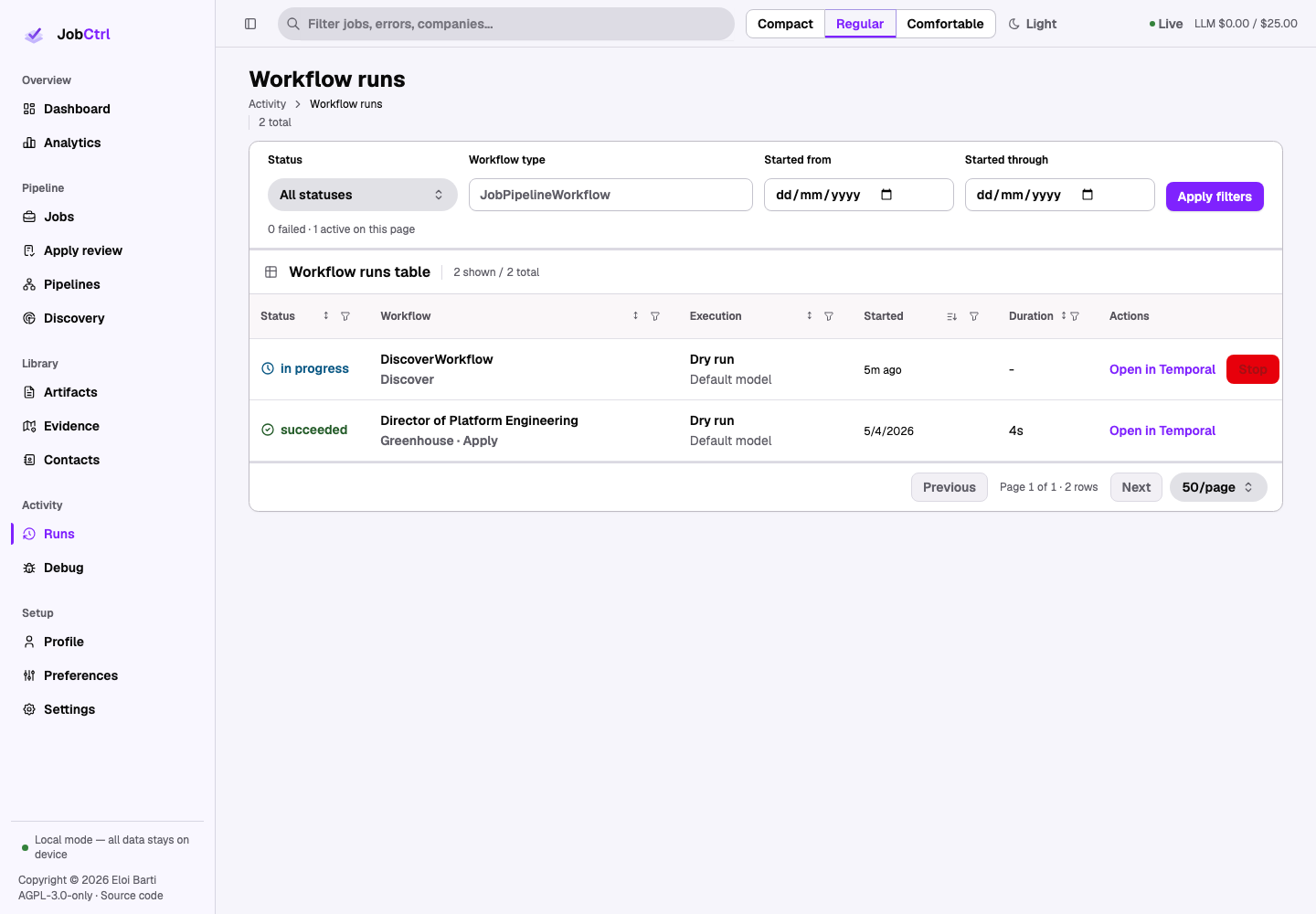Filter the Workflow column
Screen dimensions: 1316x914
655,316
